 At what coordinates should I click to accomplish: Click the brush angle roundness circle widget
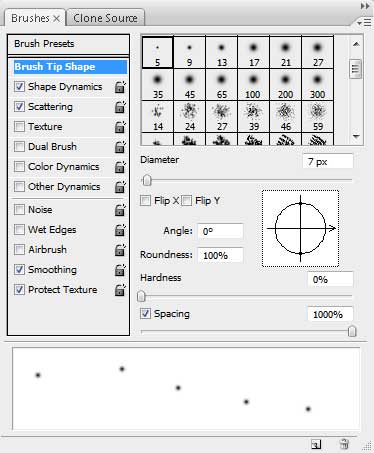[300, 228]
